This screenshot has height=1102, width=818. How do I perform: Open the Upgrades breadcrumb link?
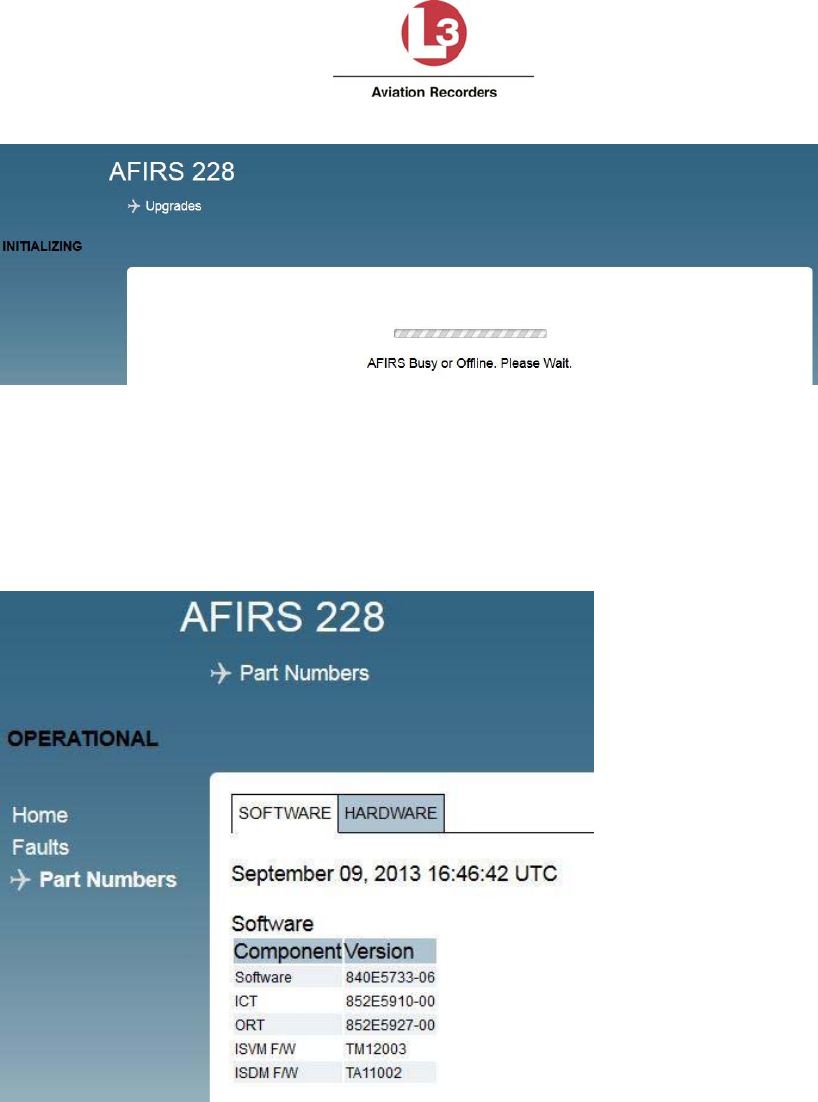(173, 206)
